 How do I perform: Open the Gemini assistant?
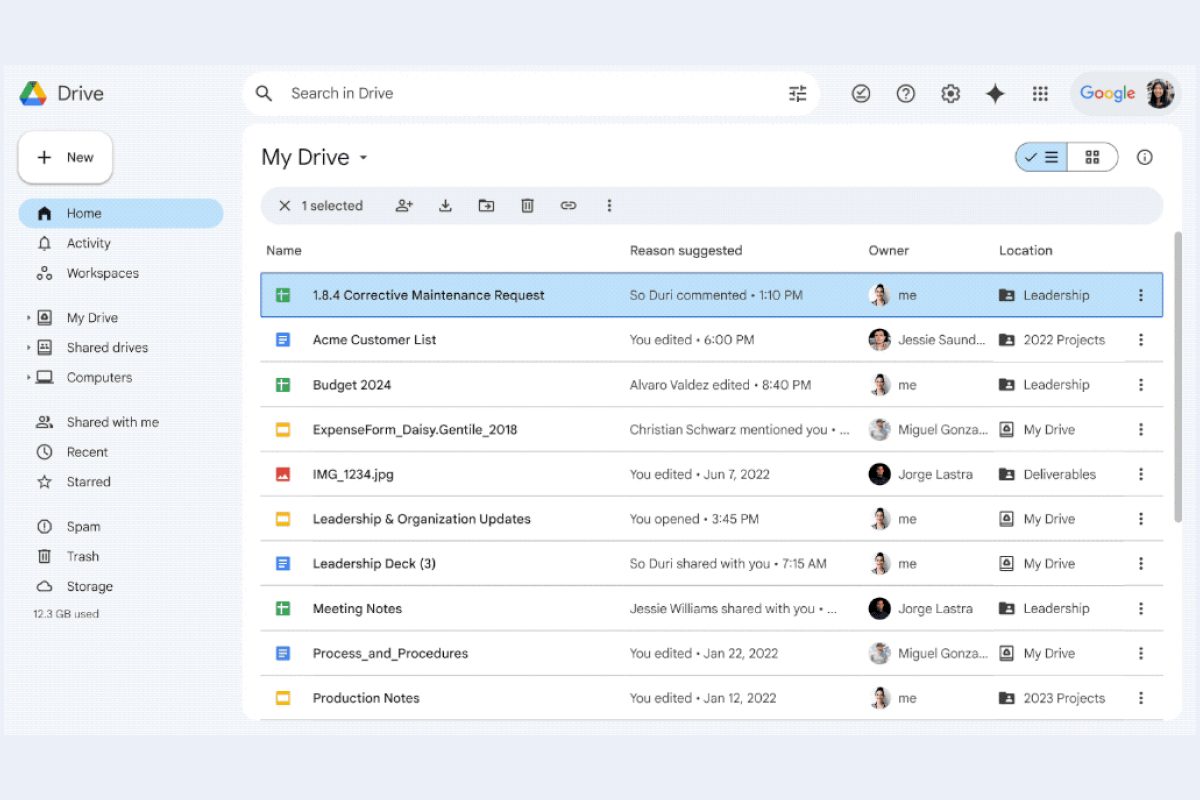tap(995, 93)
